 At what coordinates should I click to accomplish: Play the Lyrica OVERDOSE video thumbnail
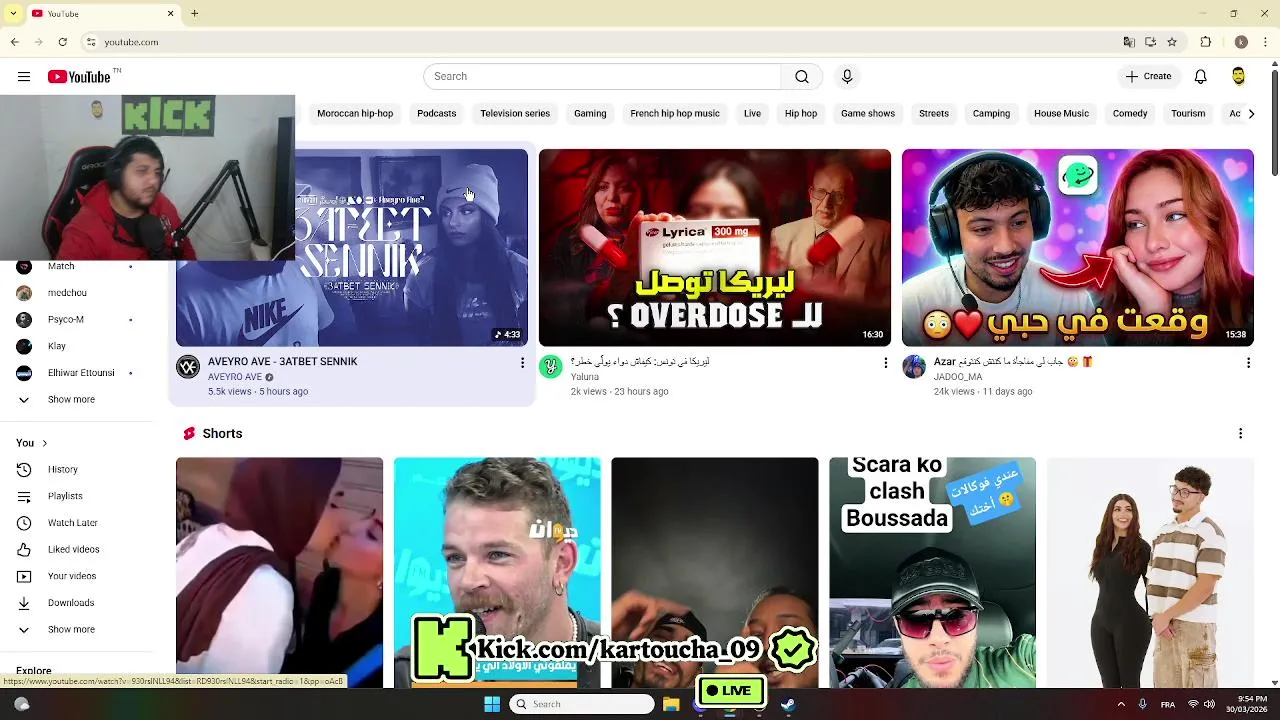tap(715, 248)
